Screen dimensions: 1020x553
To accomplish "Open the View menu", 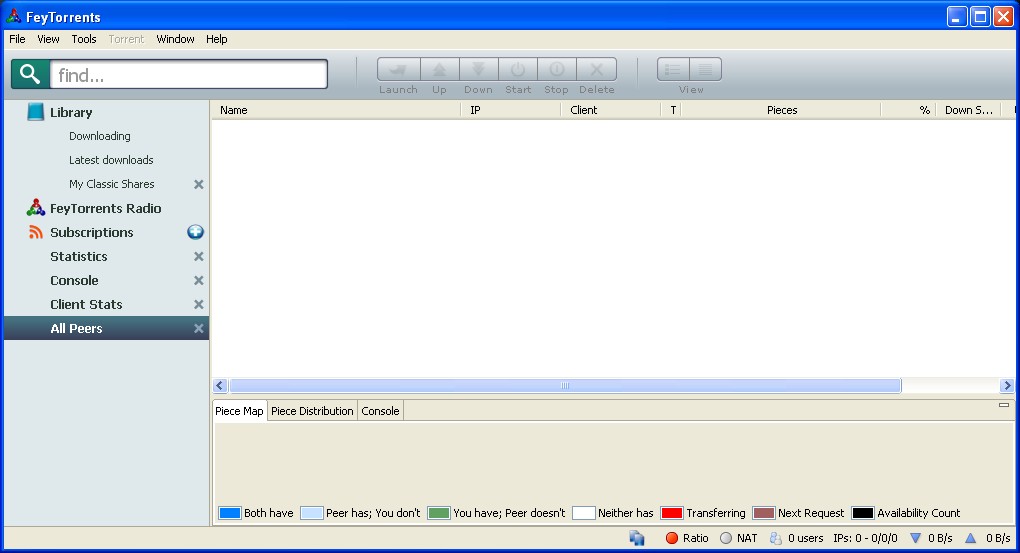I will (48, 39).
